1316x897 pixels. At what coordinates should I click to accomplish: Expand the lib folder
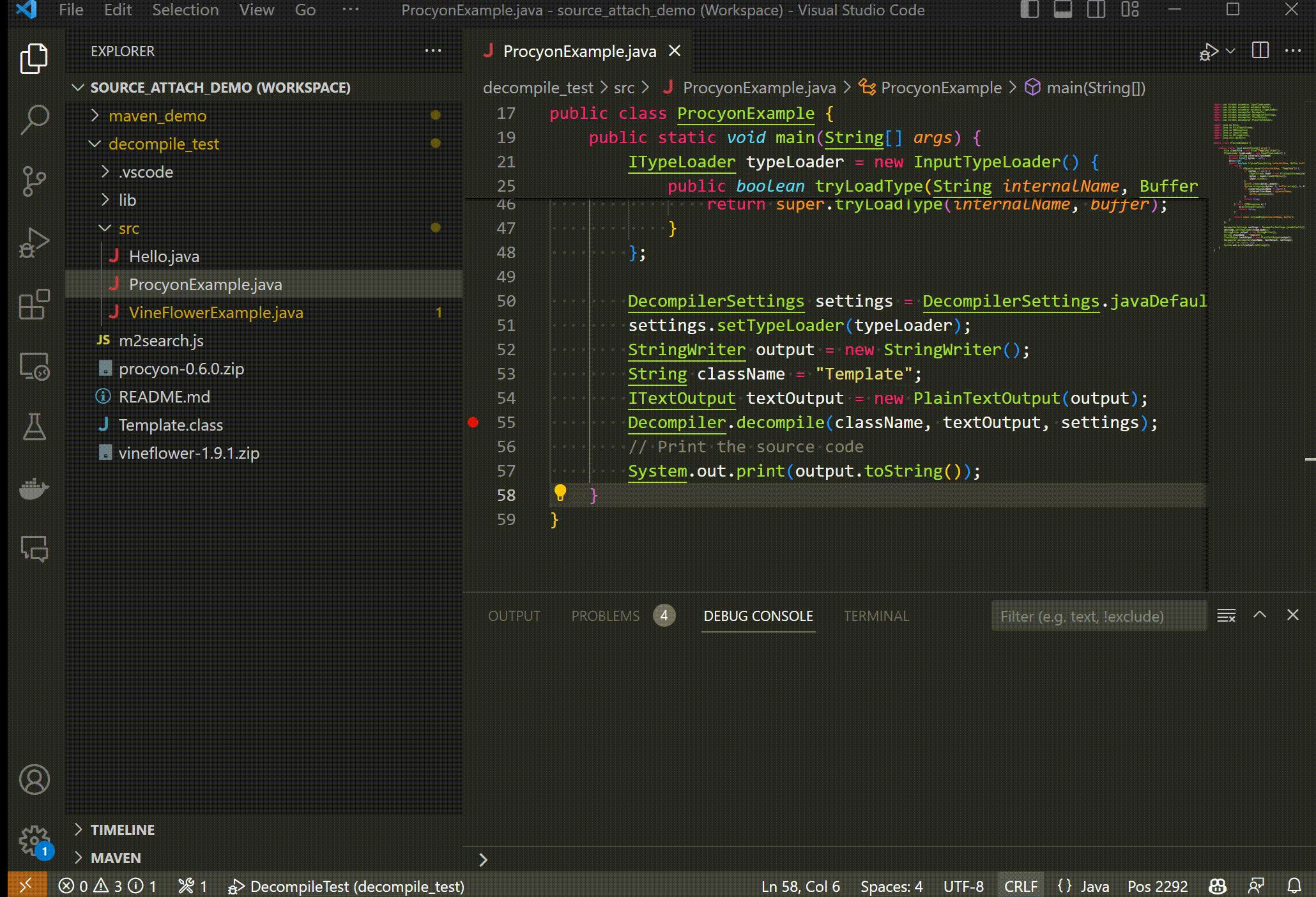tap(128, 200)
